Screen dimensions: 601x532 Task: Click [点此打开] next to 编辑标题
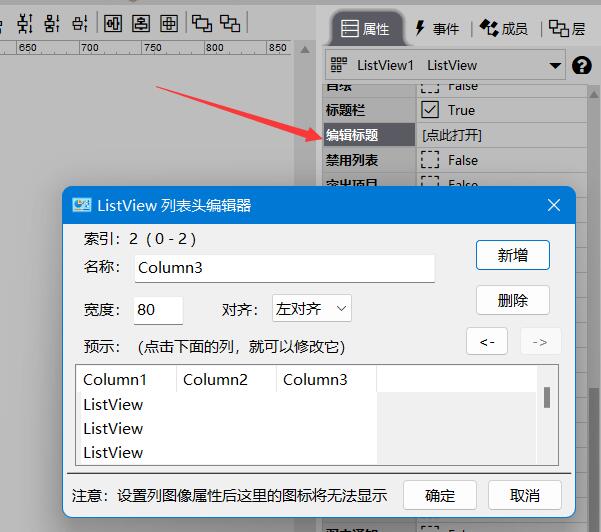point(452,135)
